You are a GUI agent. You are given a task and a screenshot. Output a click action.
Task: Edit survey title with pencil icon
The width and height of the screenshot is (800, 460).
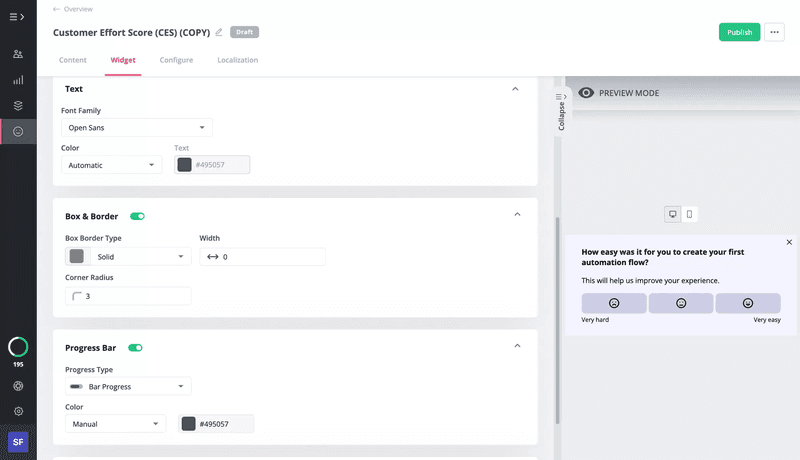(219, 32)
